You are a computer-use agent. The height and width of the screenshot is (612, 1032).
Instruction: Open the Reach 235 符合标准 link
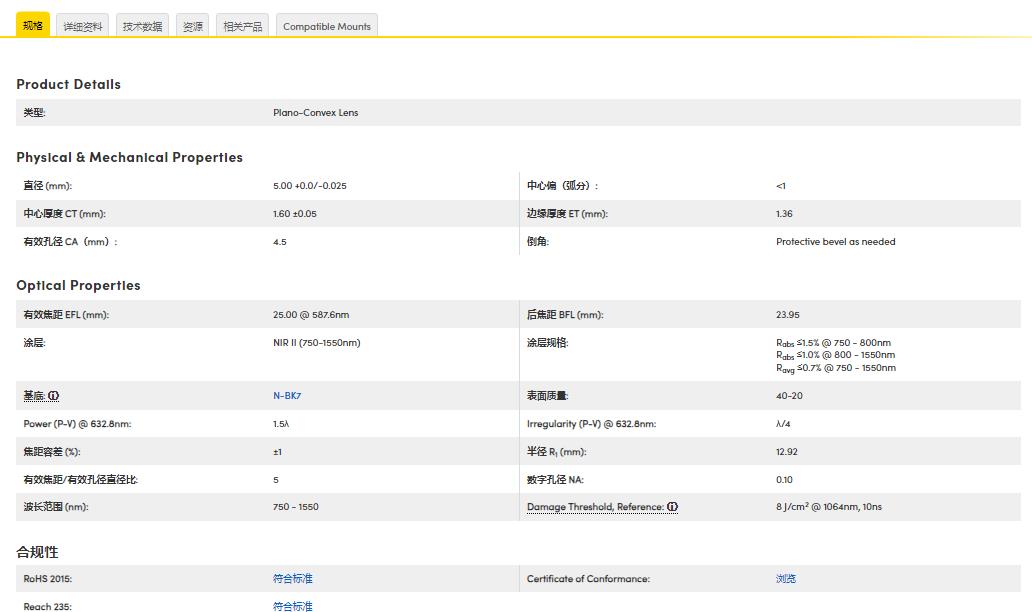point(293,606)
